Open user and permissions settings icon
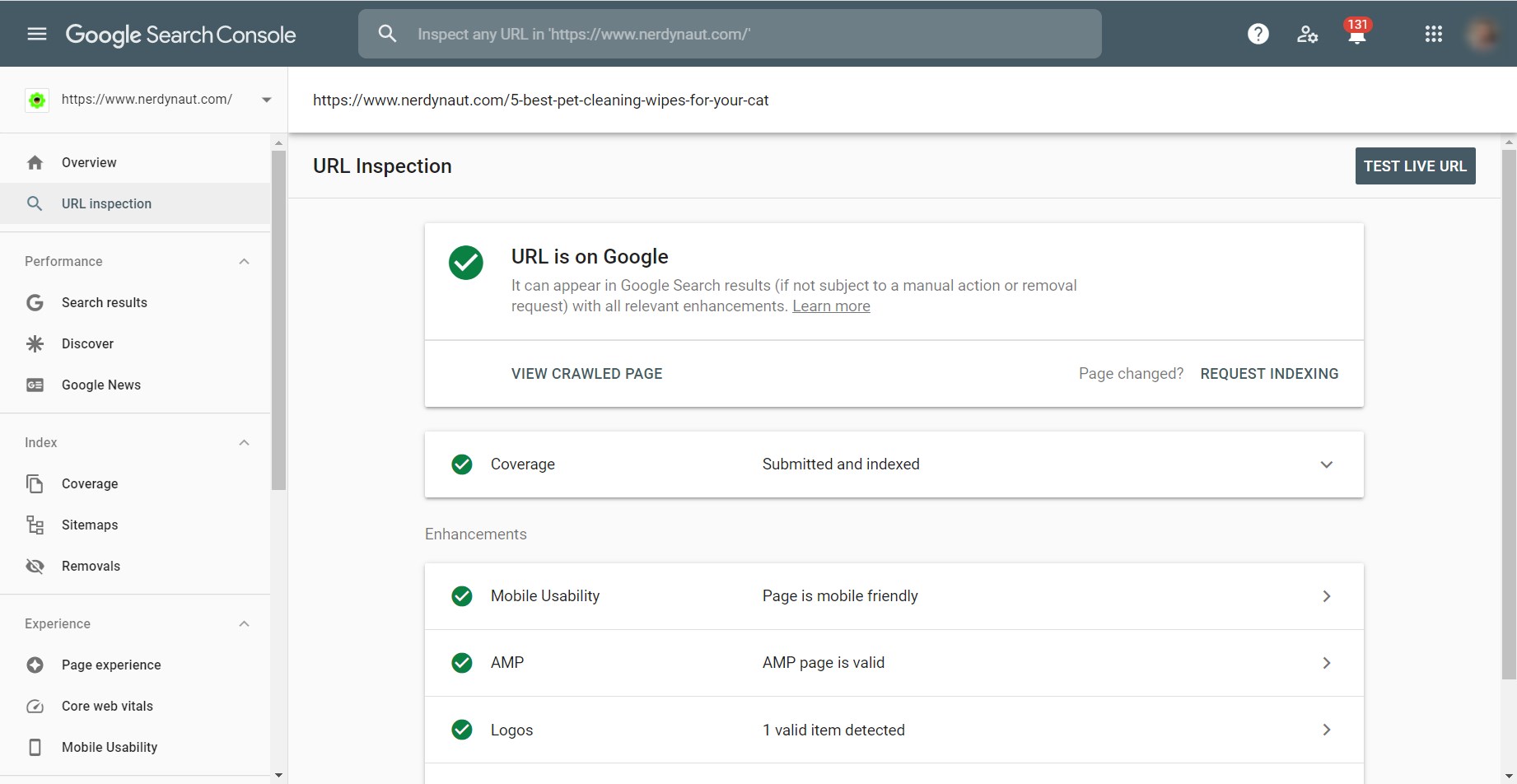Image resolution: width=1517 pixels, height=784 pixels. click(1307, 34)
